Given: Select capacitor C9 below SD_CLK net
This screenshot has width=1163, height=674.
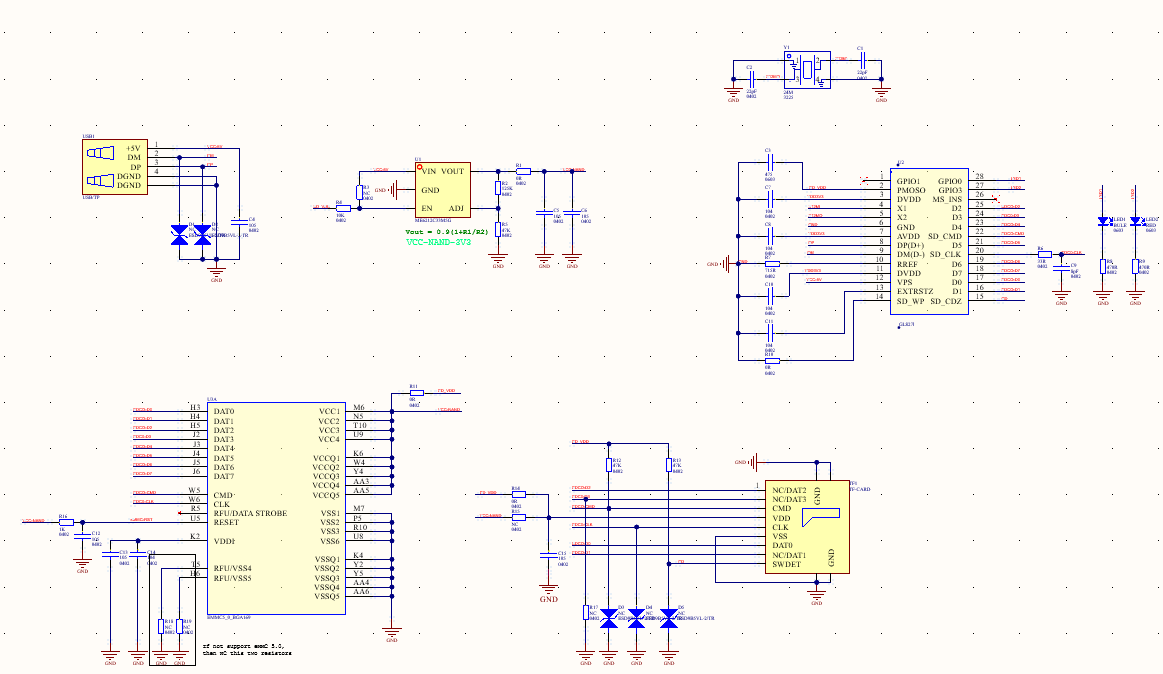Looking at the screenshot, I should [1061, 268].
